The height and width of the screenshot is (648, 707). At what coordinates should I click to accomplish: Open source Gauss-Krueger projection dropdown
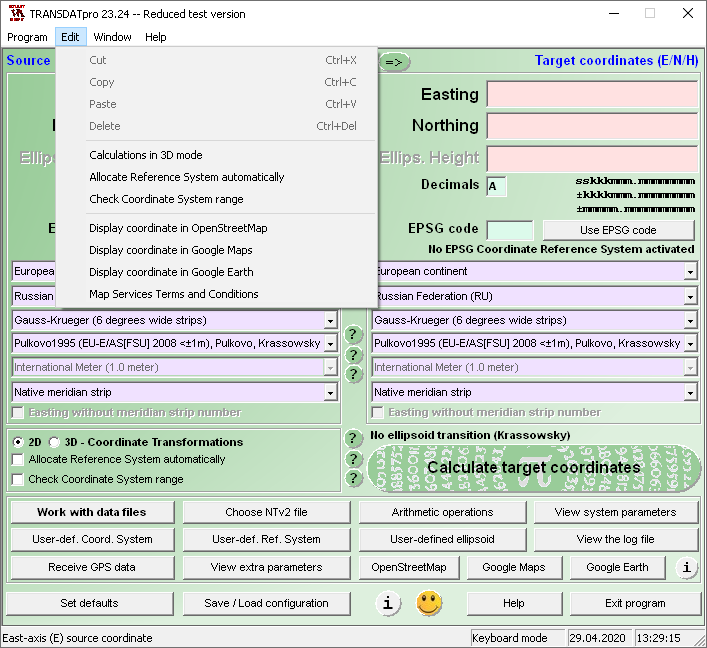331,321
